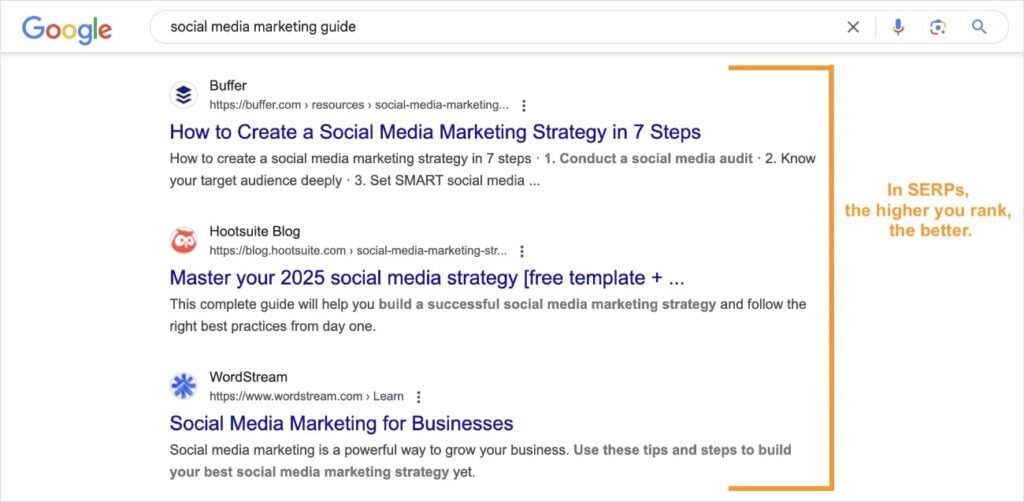Click the WordStream site name
Screen dimensions: 1024x502
point(248,377)
